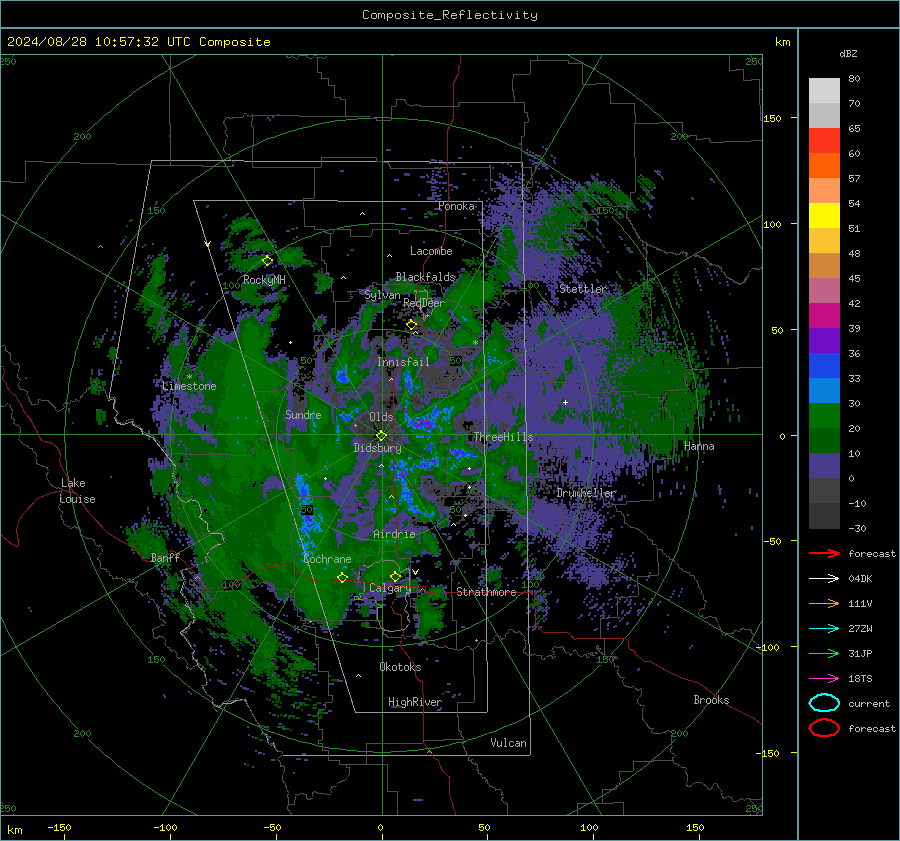The image size is (900, 841).
Task: Click the Didsbury town label
Action: (377, 448)
